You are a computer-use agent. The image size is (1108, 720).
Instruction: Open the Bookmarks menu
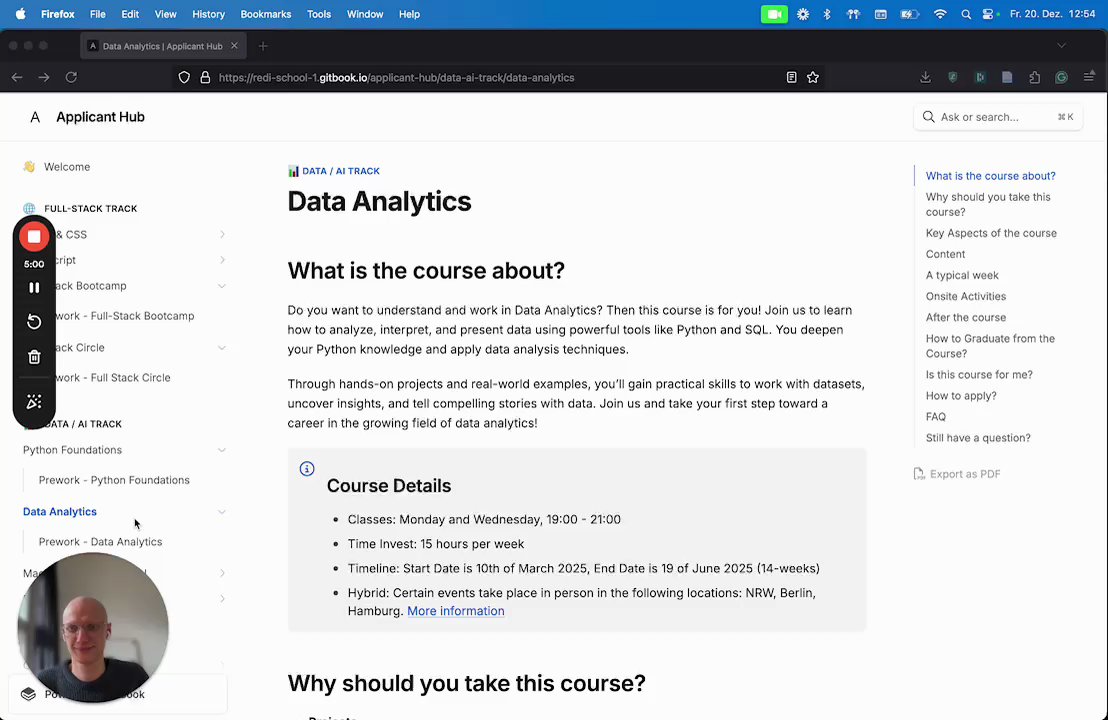265,14
